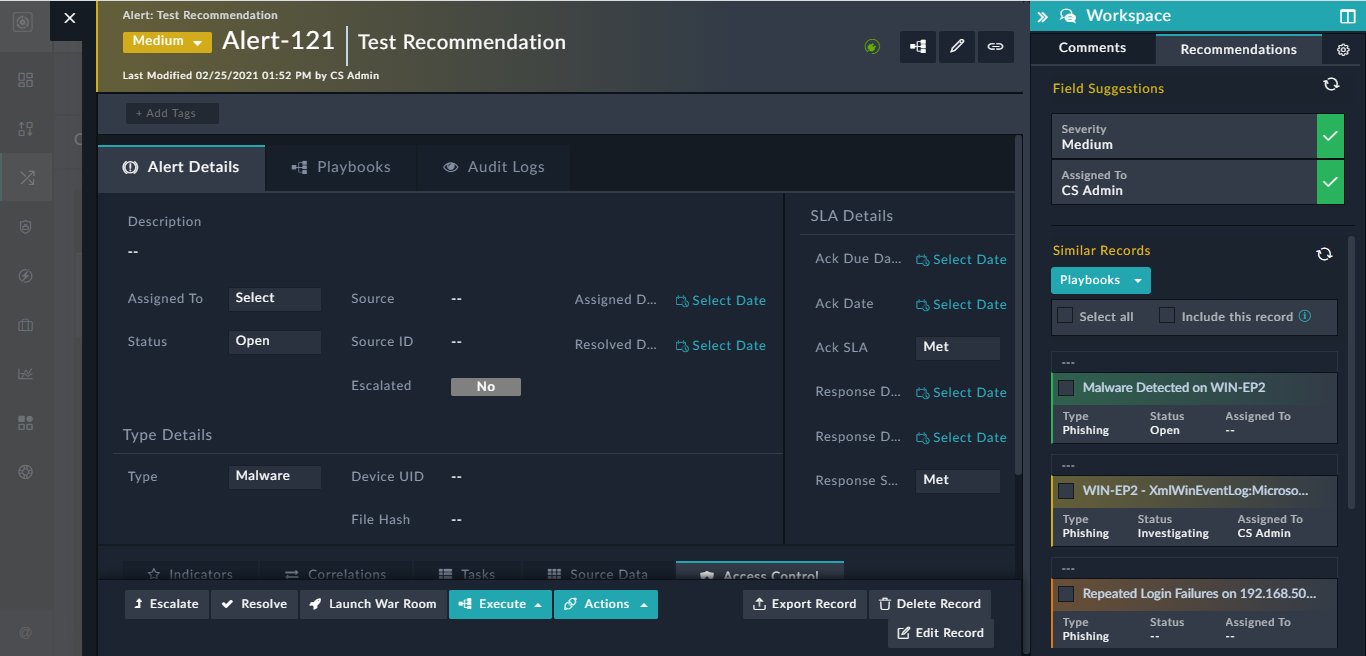
Task: Open the Medium severity dropdown
Action: pyautogui.click(x=167, y=42)
